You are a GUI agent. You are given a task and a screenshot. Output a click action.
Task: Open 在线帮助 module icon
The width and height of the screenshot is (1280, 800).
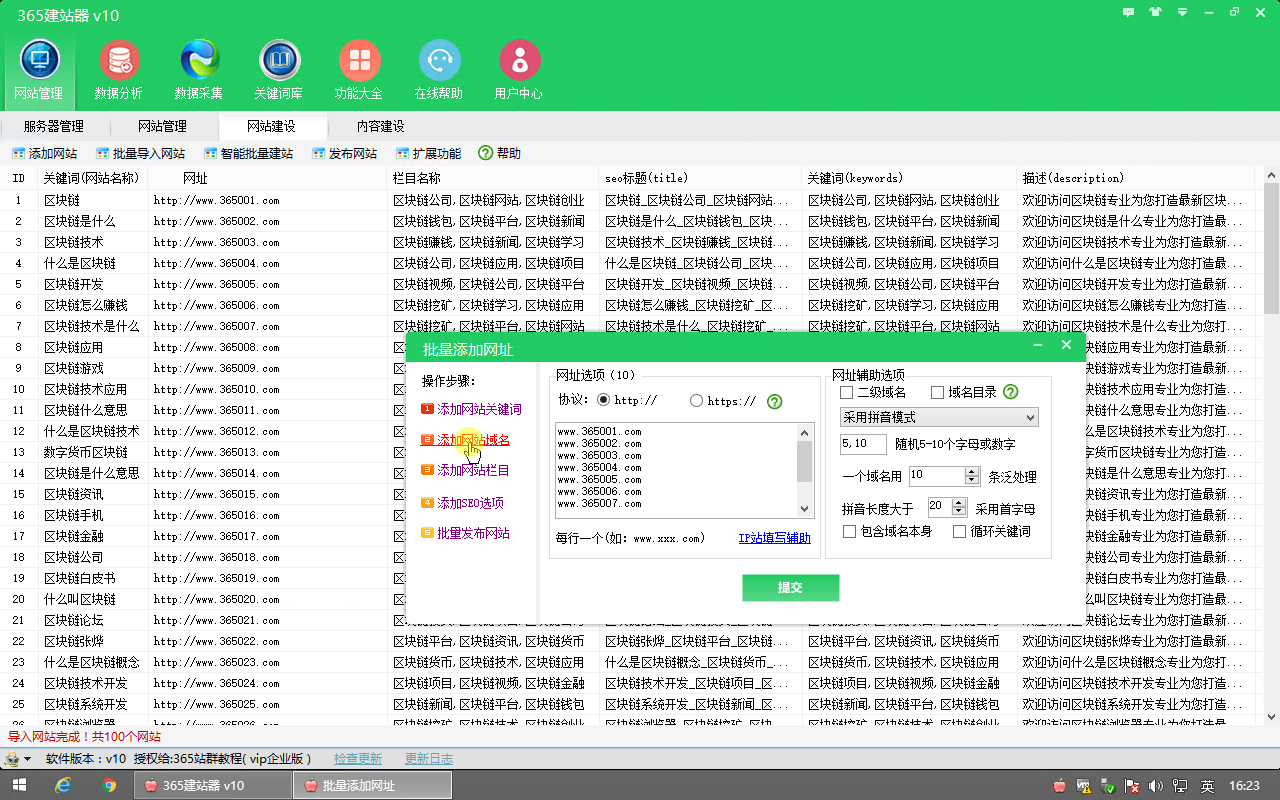coord(439,70)
